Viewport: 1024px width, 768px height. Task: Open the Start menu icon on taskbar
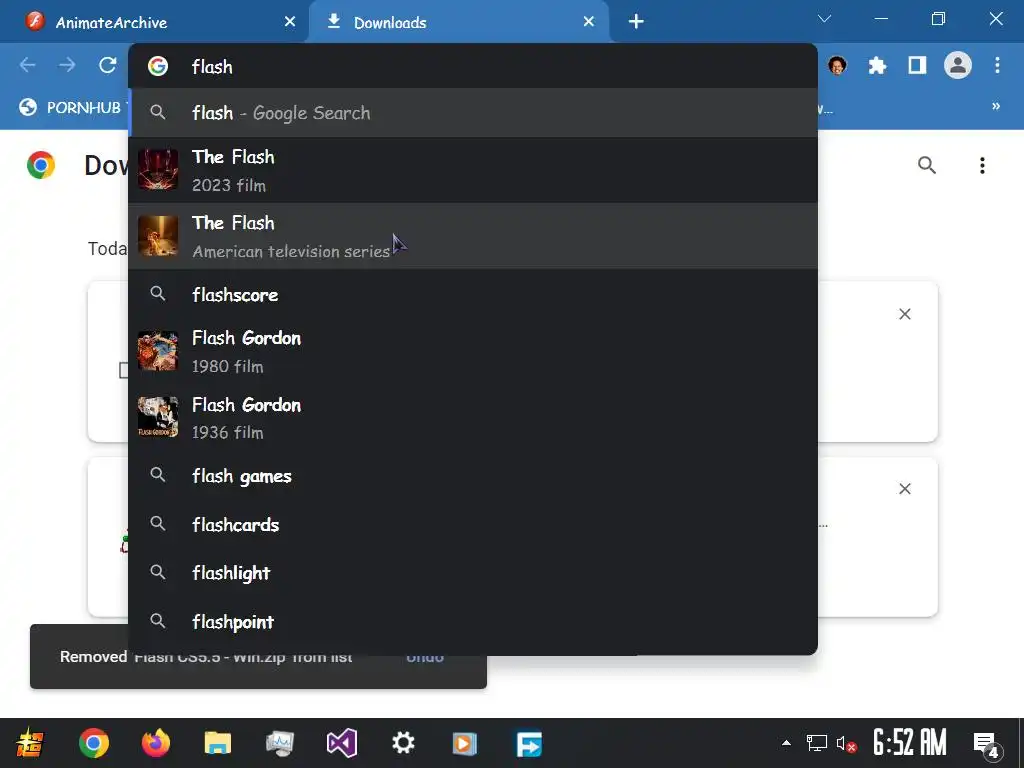point(29,743)
